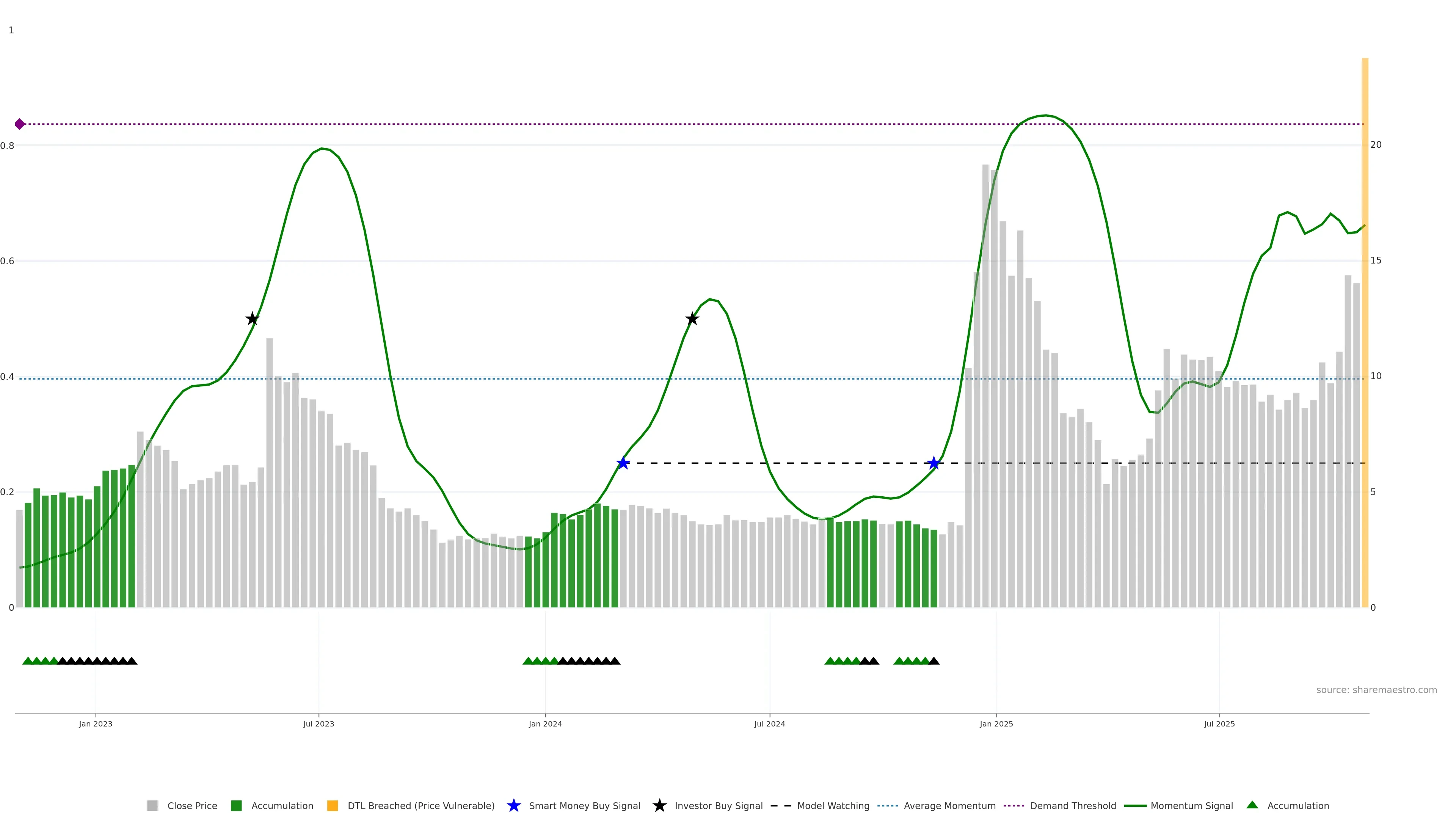Click the green Accumulation legend square

coord(236,805)
